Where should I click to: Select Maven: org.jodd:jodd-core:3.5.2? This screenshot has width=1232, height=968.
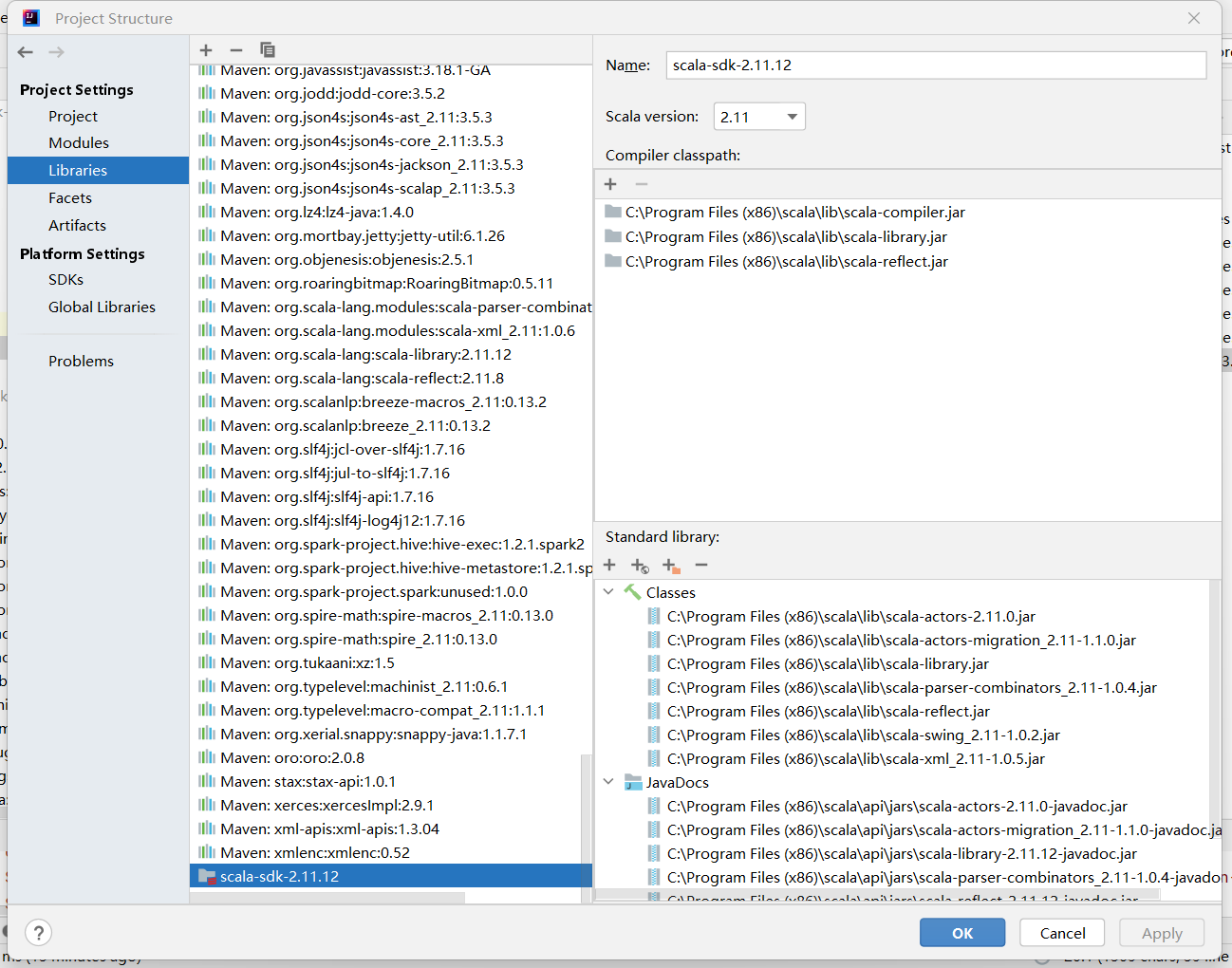click(x=391, y=93)
